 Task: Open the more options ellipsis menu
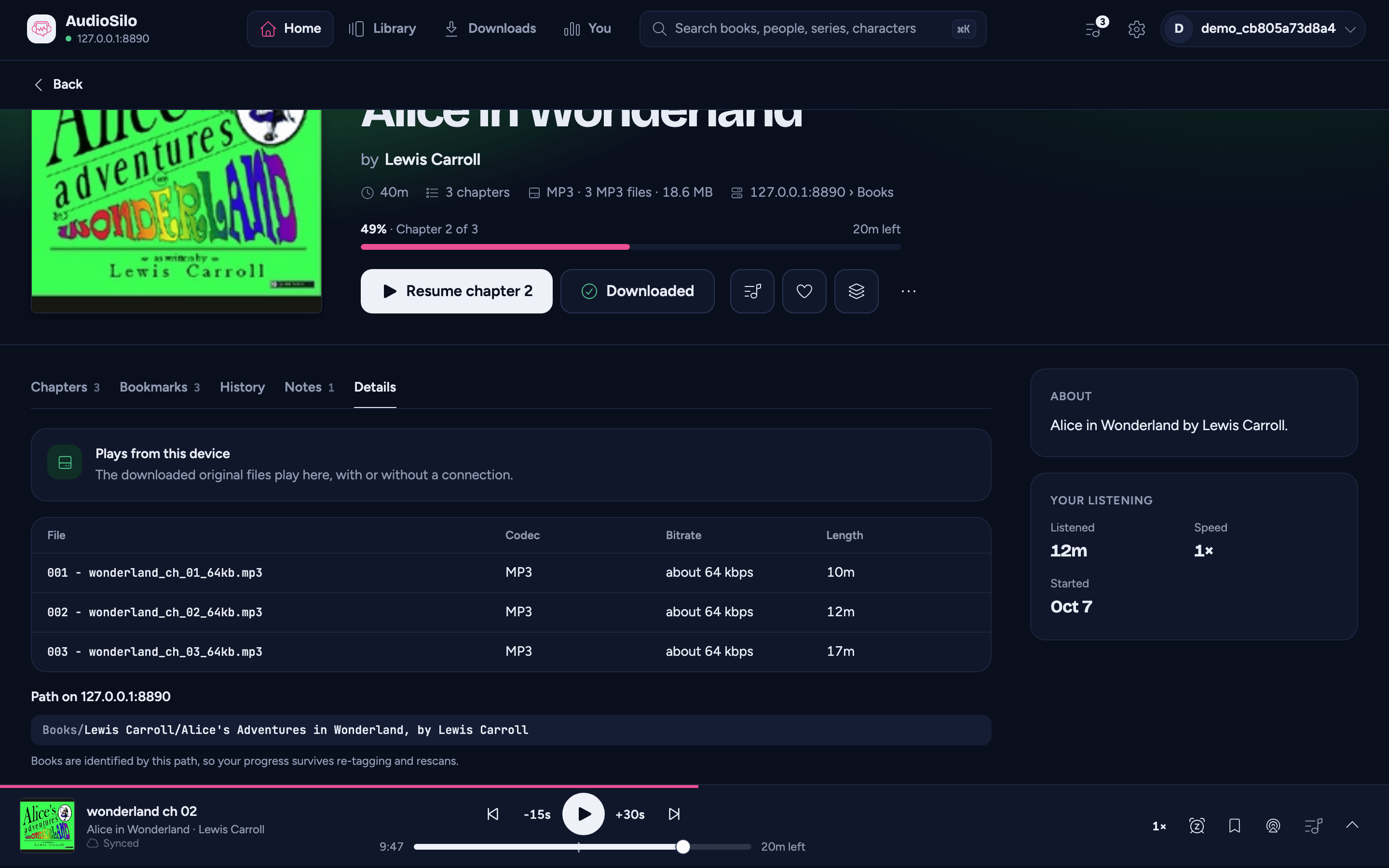(909, 291)
